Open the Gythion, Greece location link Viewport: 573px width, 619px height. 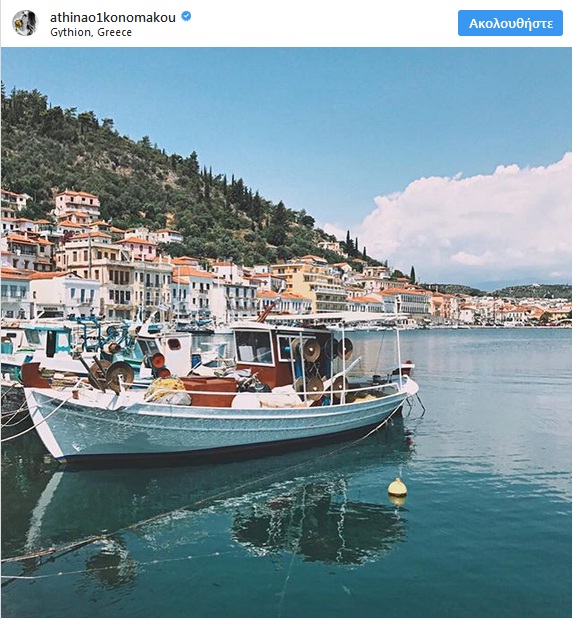(91, 32)
